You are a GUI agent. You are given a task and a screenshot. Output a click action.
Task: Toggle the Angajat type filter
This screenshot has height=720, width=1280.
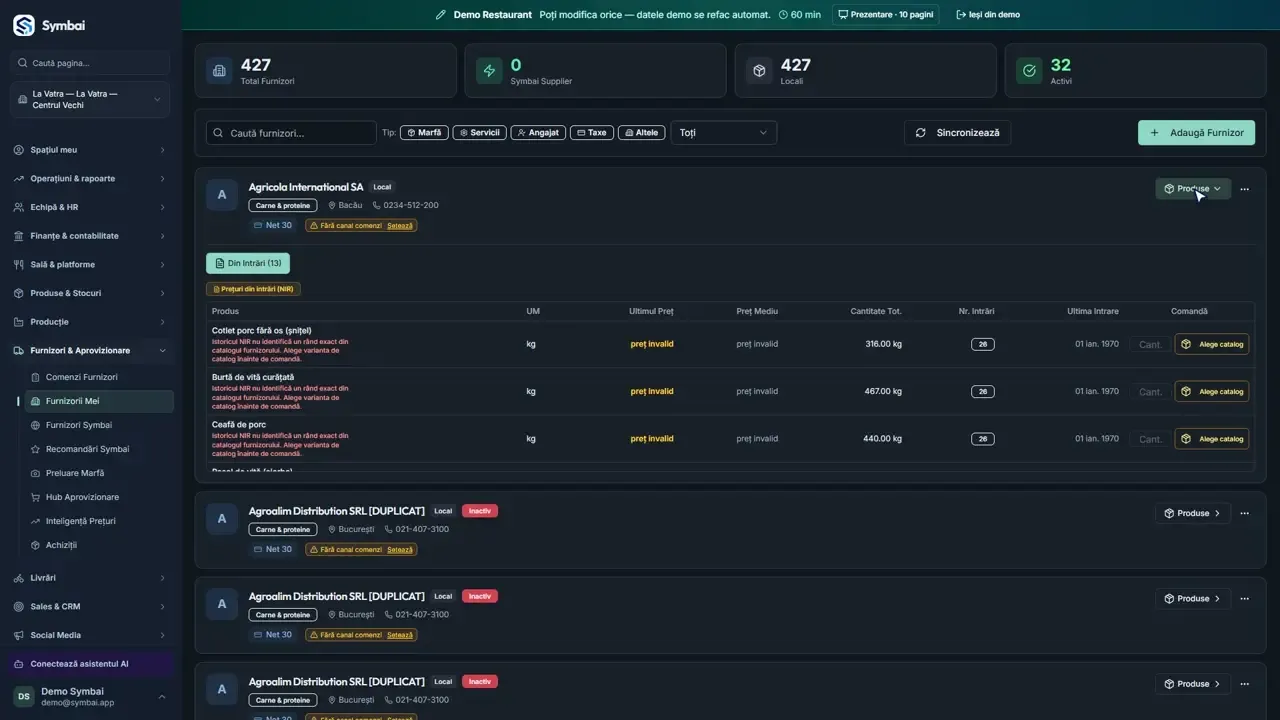(538, 133)
